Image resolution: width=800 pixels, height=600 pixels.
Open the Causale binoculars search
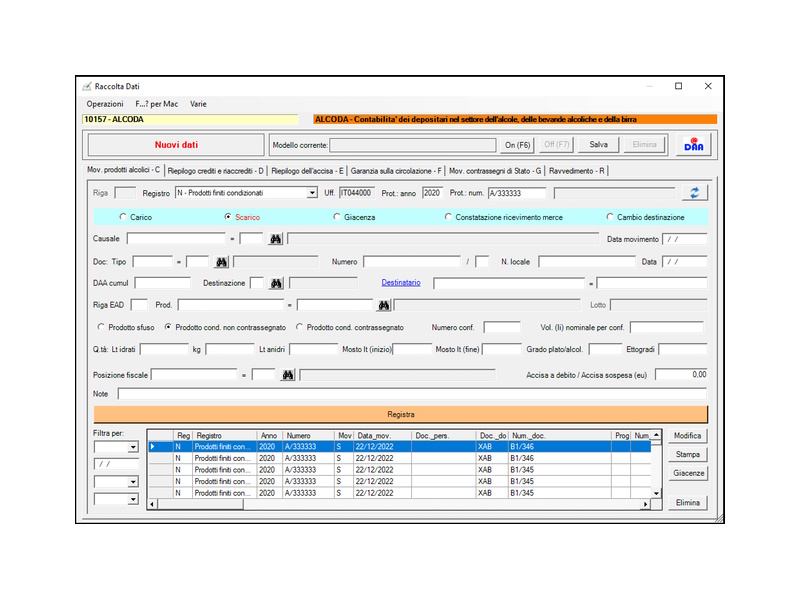[276, 239]
